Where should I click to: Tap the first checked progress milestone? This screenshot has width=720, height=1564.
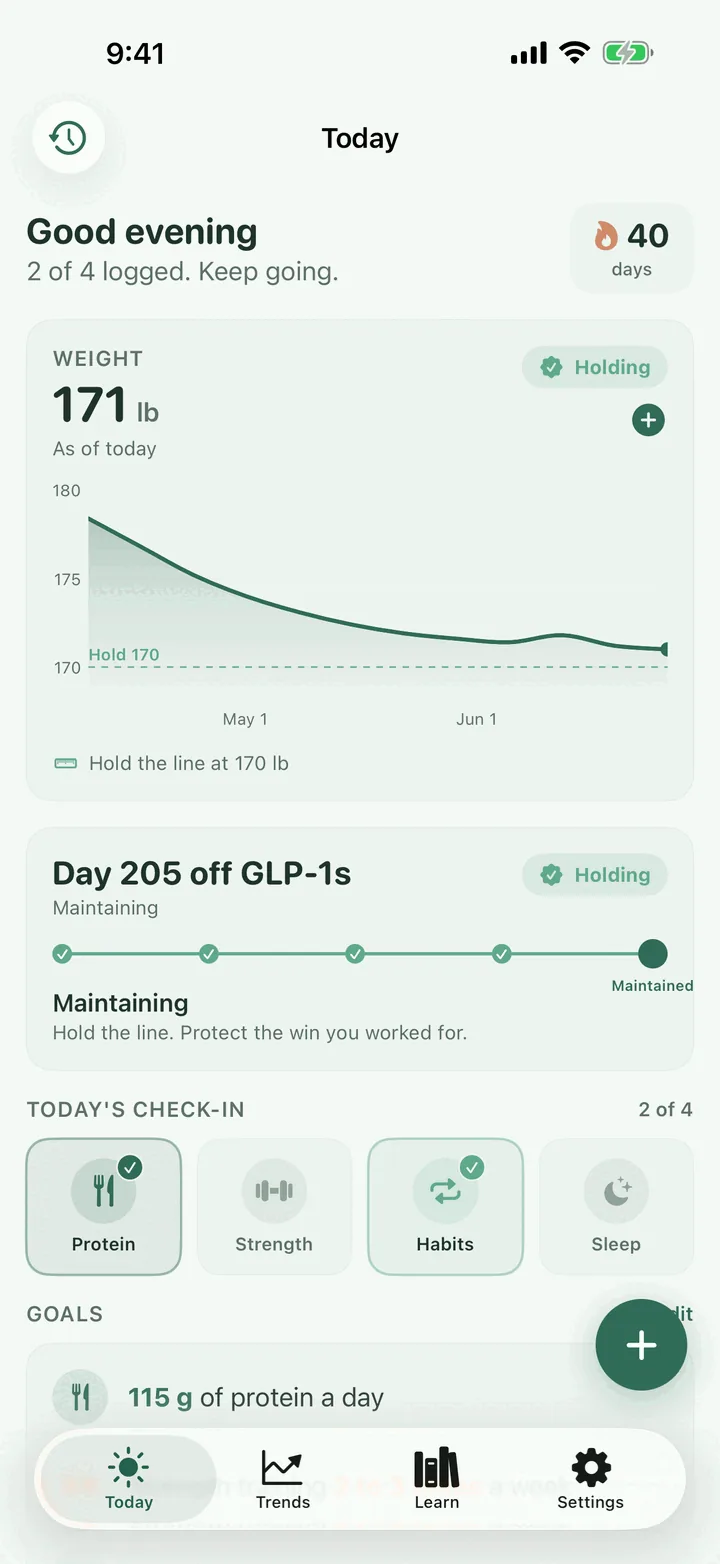(62, 954)
